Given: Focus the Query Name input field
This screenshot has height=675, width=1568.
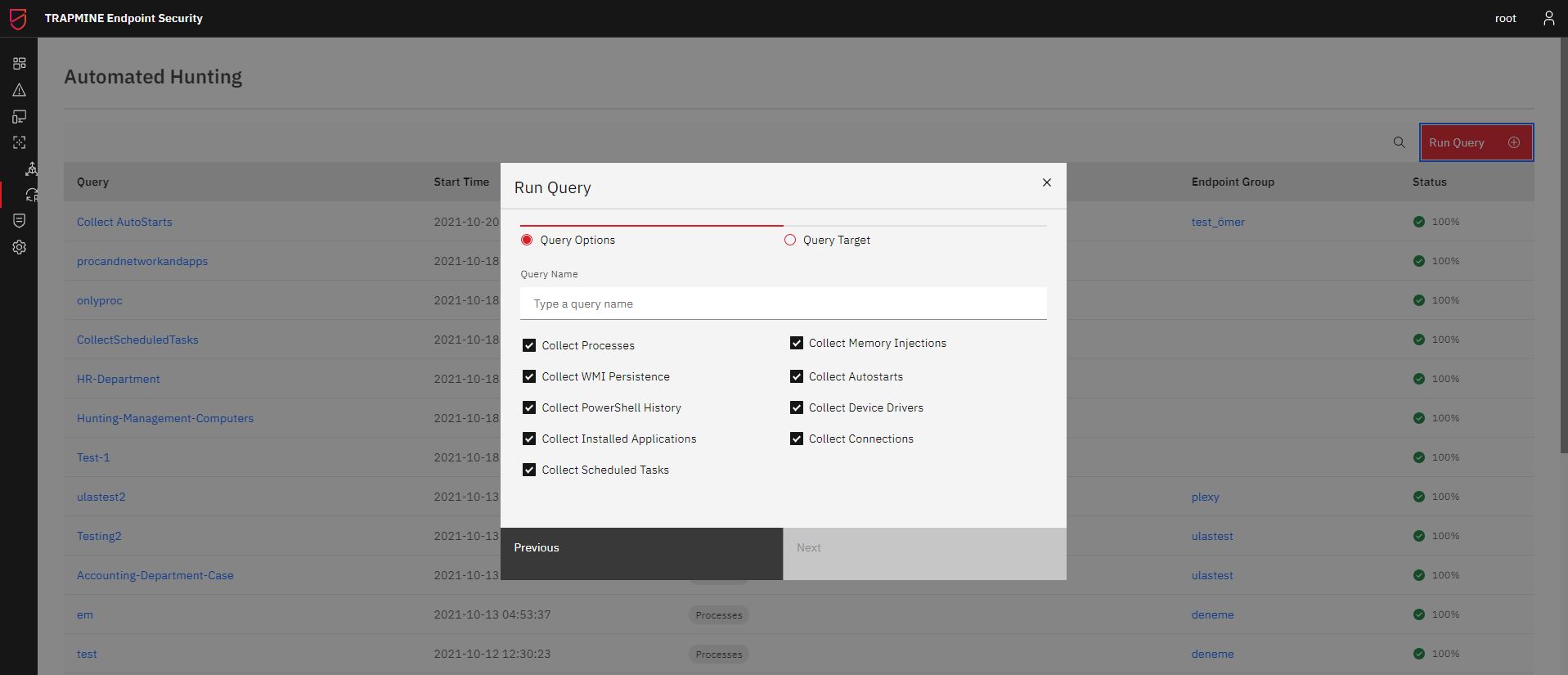Looking at the screenshot, I should point(783,304).
